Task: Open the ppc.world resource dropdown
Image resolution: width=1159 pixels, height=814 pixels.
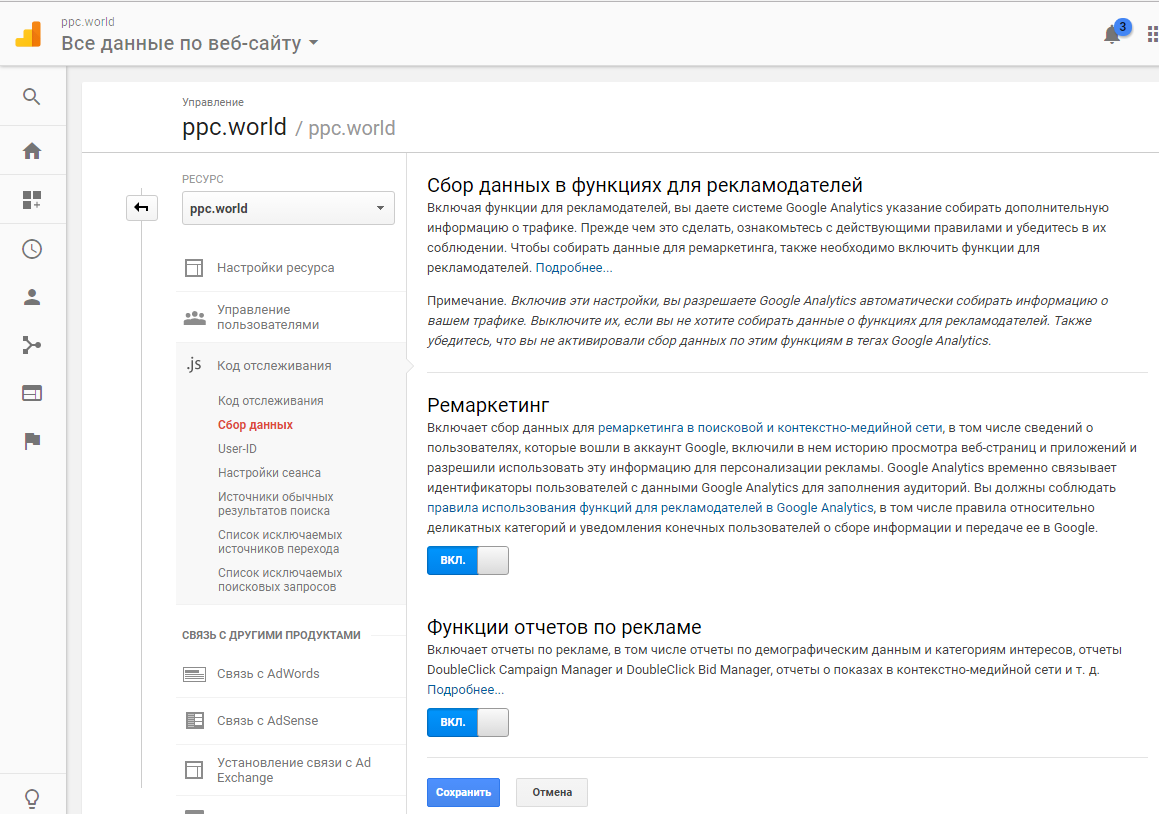Action: tap(288, 209)
